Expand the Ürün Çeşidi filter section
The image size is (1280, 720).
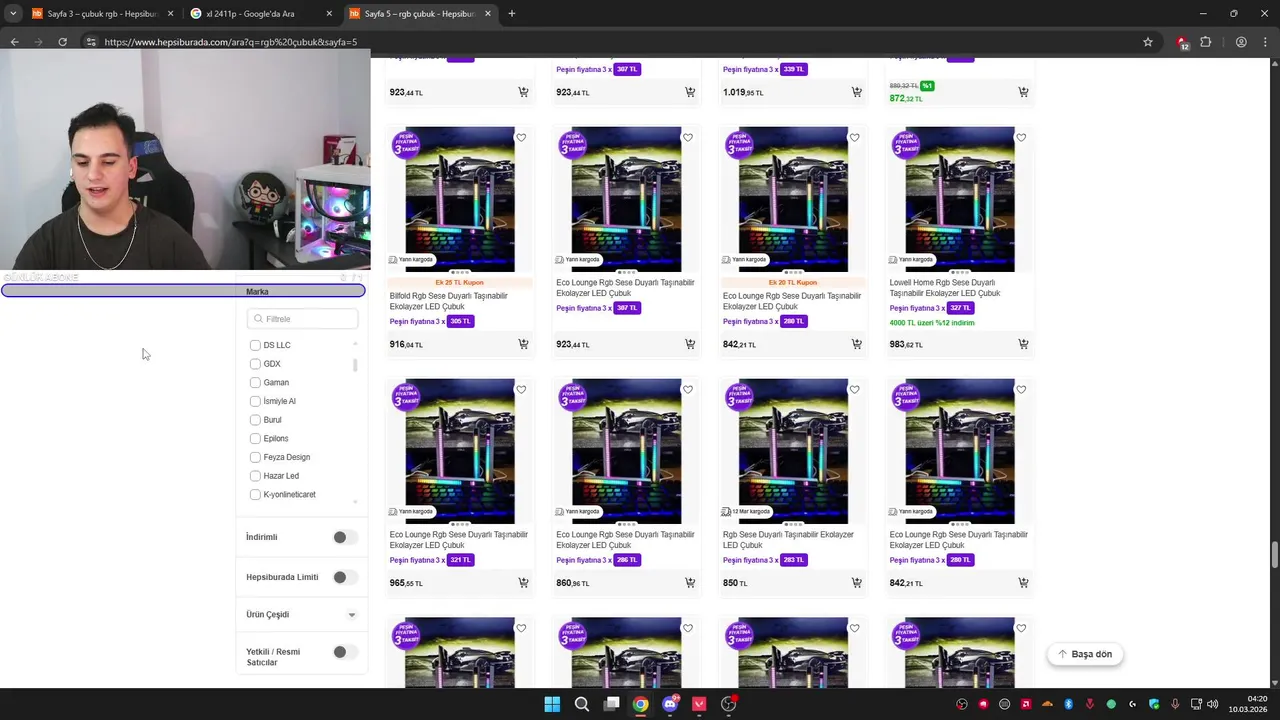[301, 615]
